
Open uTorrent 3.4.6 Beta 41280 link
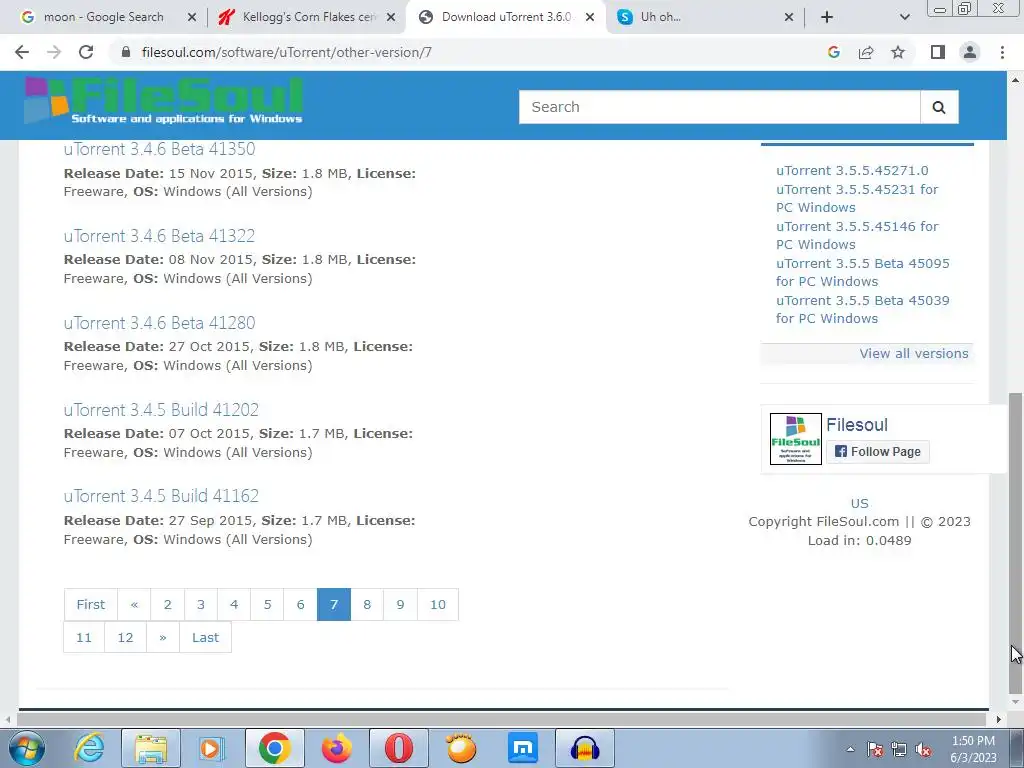coord(159,323)
